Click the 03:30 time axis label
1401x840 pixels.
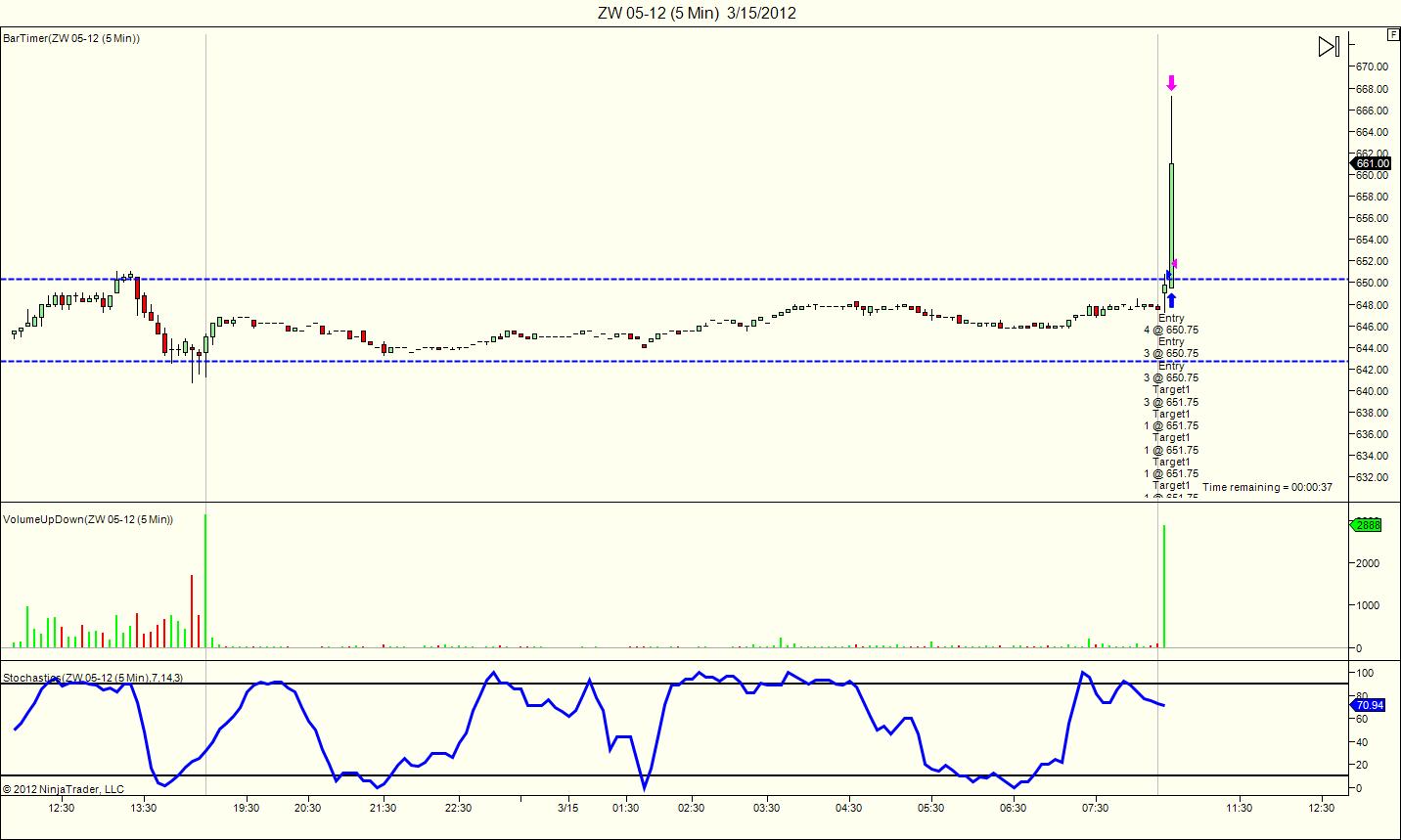tap(767, 808)
